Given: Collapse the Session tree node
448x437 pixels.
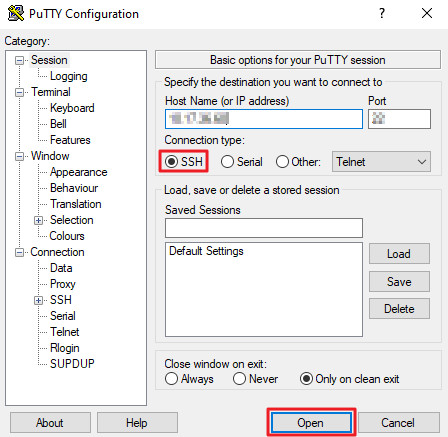Looking at the screenshot, I should (19, 60).
